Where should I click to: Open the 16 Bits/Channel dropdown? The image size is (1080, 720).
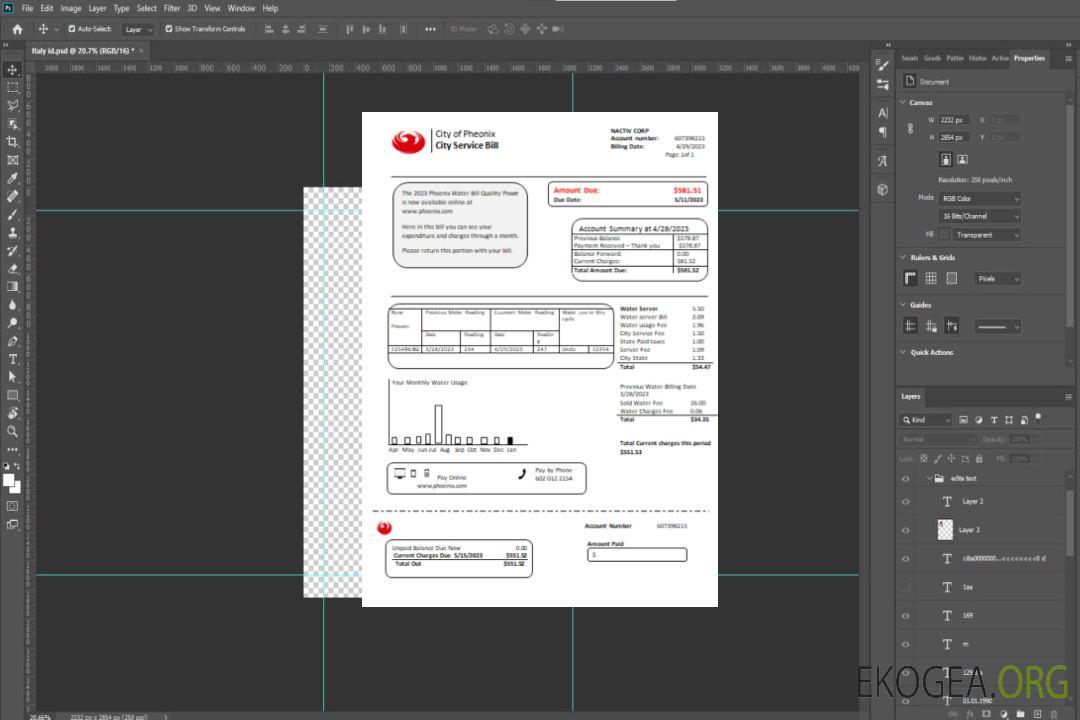(980, 216)
